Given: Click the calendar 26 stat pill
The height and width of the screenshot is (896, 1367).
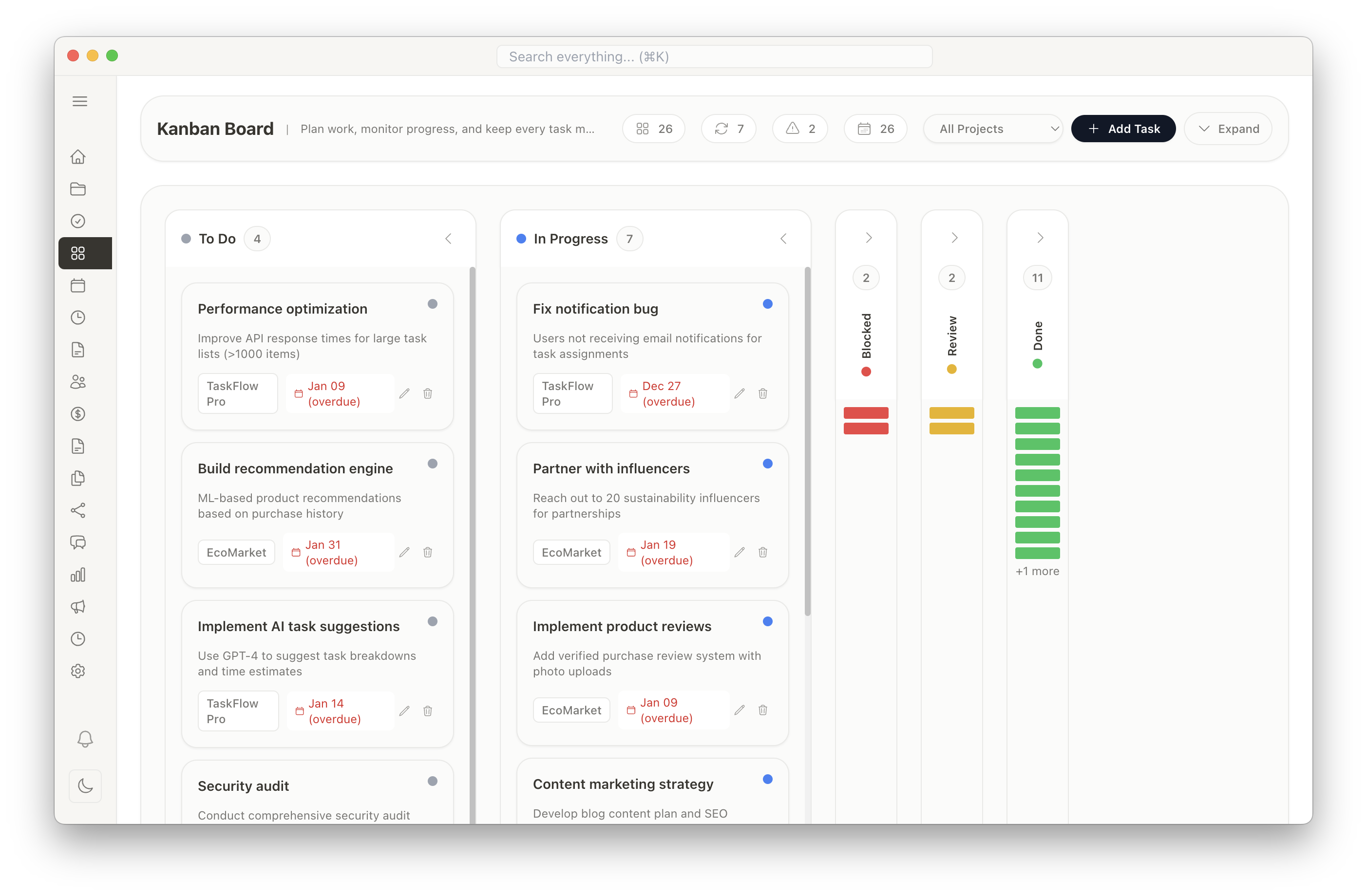Looking at the screenshot, I should (x=875, y=129).
